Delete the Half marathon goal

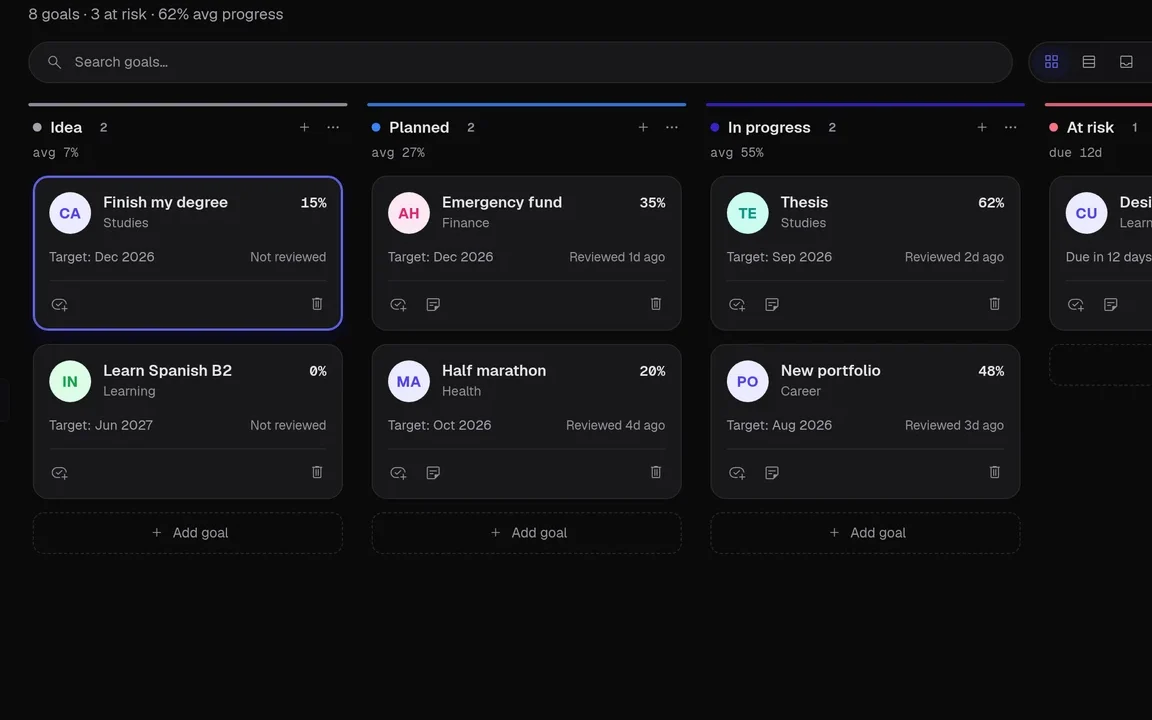pos(655,472)
